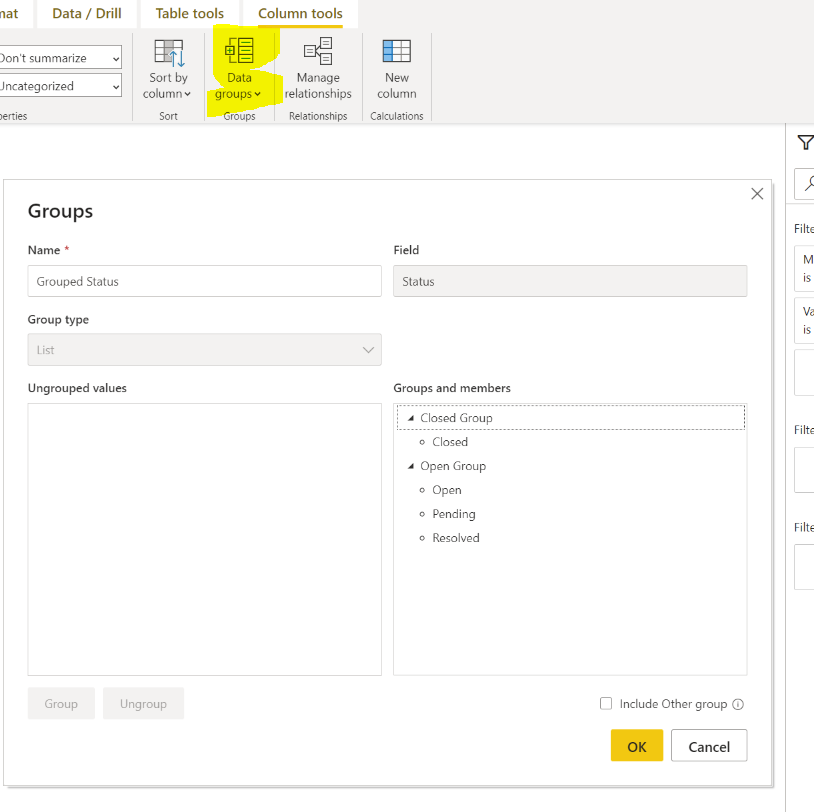The height and width of the screenshot is (812, 814).
Task: Click the Field box showing Status
Action: (570, 281)
